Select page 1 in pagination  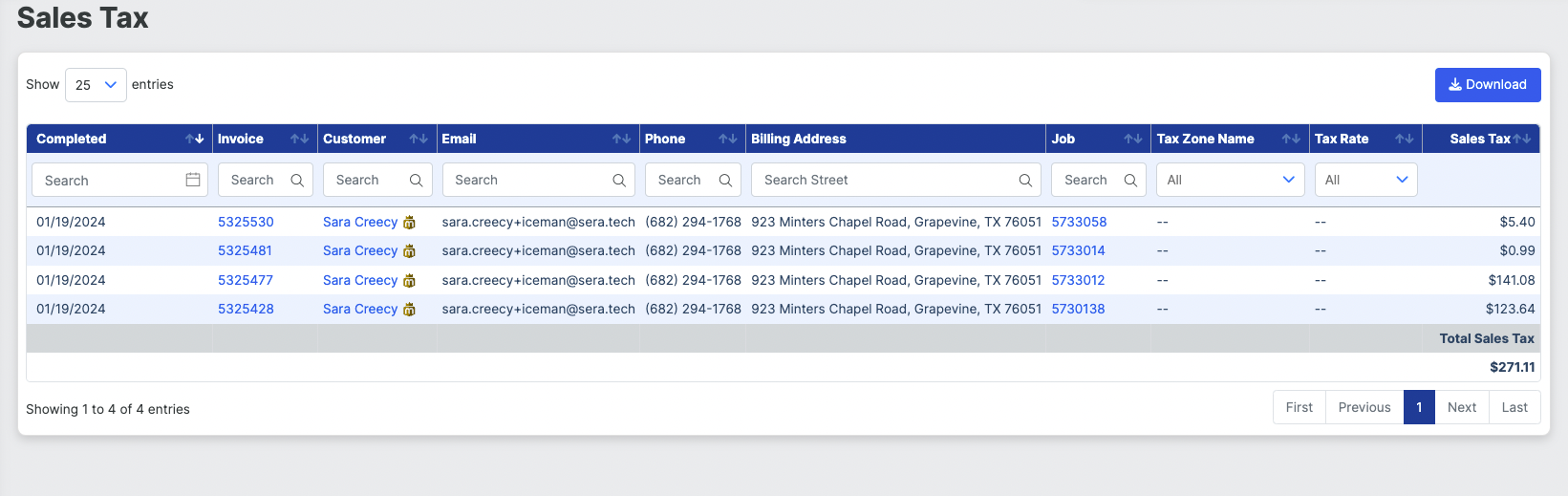point(1419,407)
